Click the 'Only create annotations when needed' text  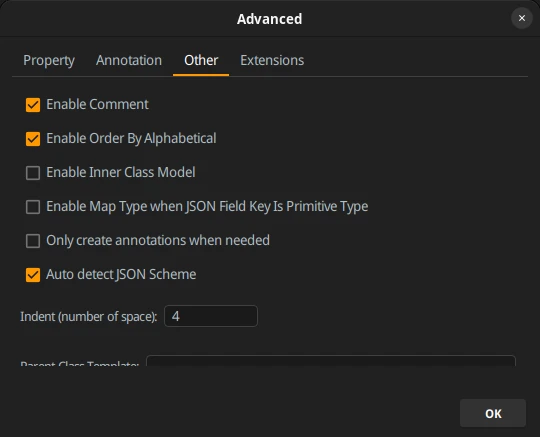[x=158, y=240]
